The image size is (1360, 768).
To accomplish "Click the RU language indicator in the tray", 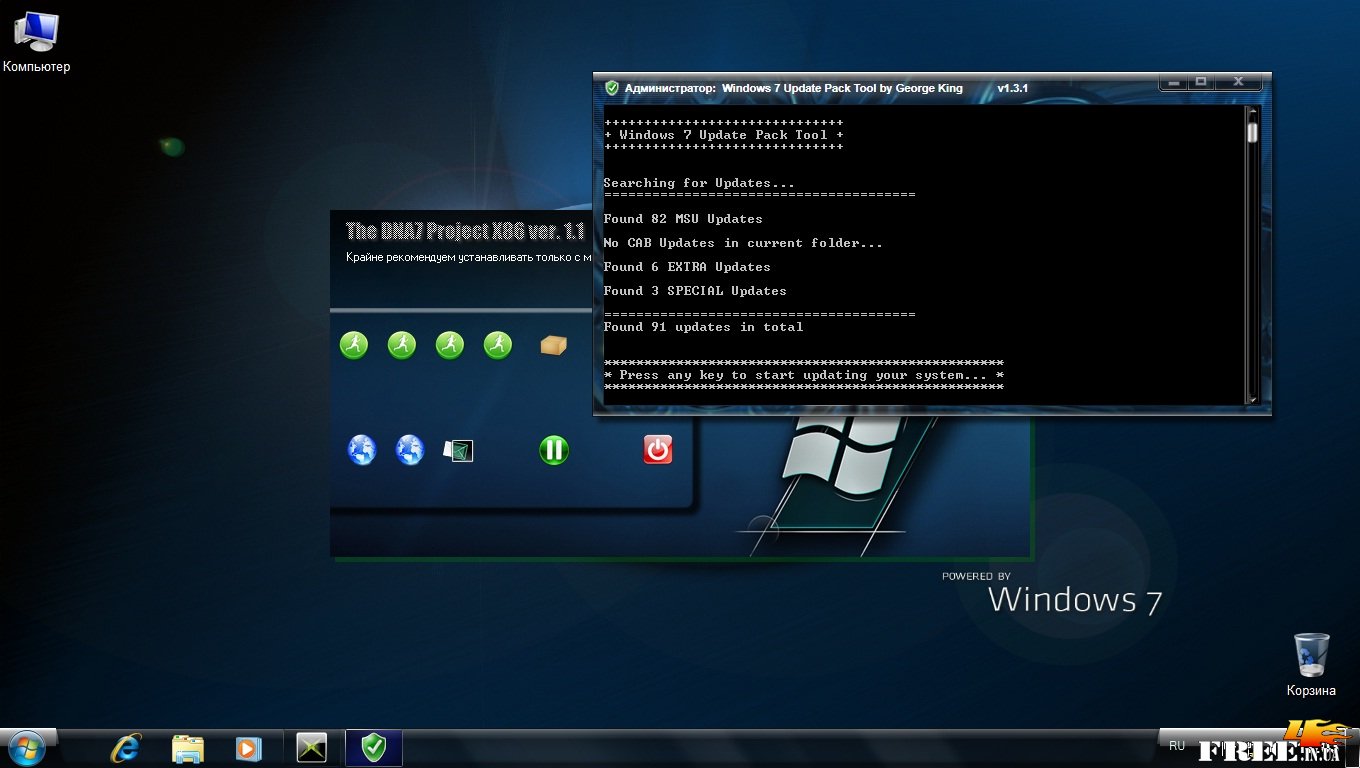I will (x=1177, y=746).
